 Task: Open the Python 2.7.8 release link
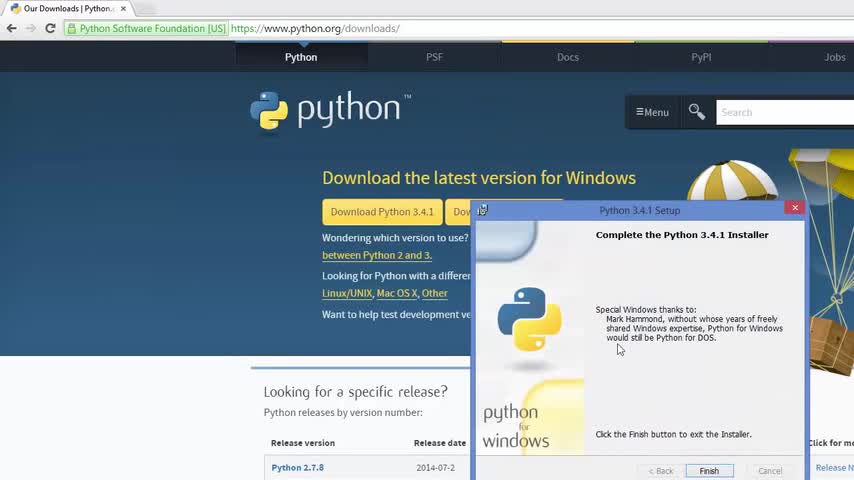pos(297,467)
